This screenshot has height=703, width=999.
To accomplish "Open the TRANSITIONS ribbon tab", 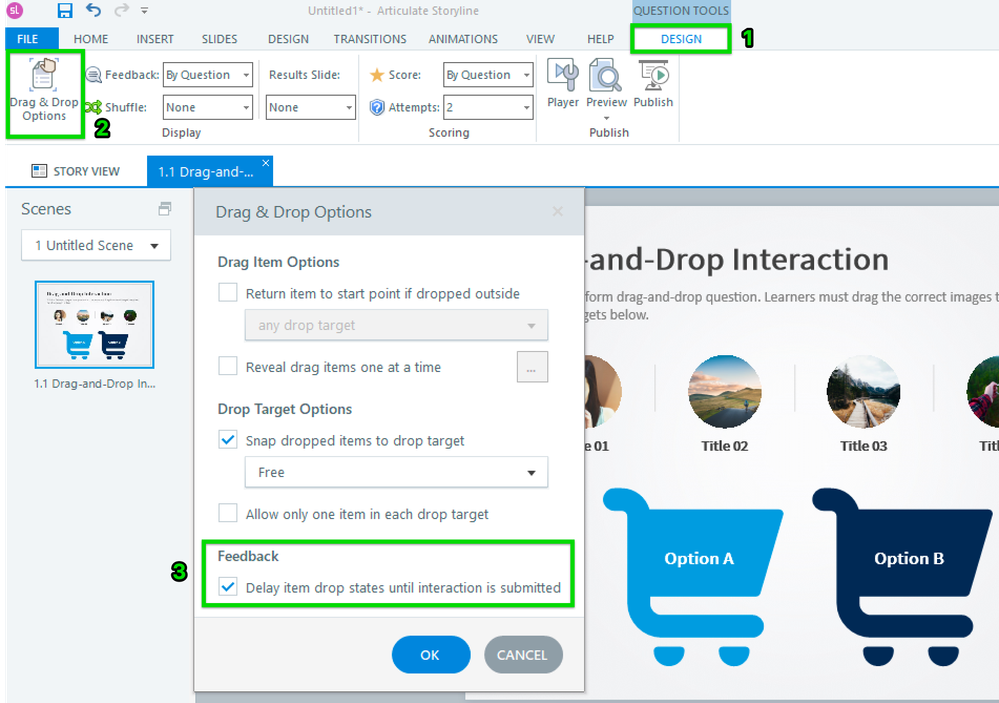I will [370, 39].
